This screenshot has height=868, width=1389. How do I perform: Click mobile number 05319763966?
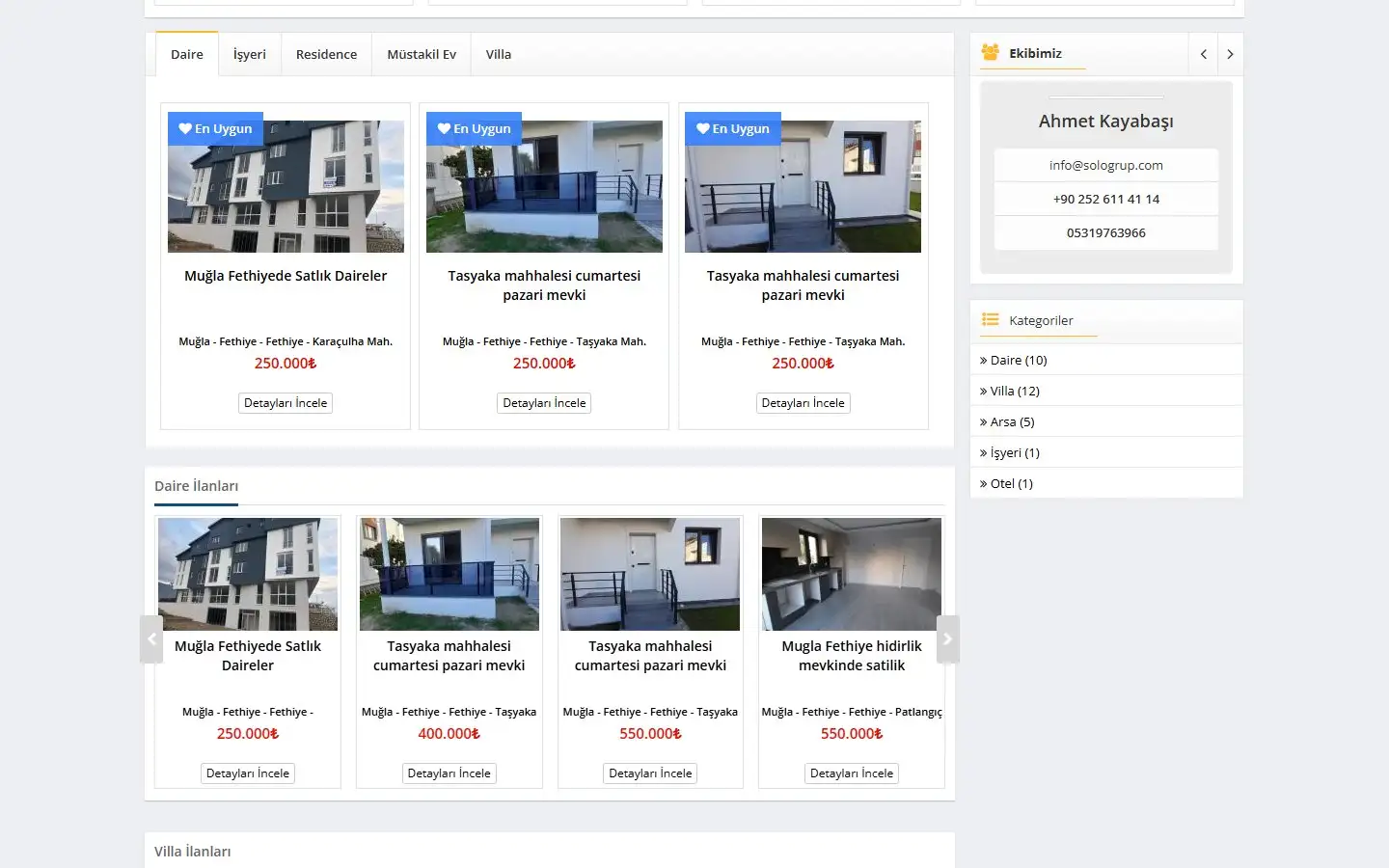coord(1106,232)
